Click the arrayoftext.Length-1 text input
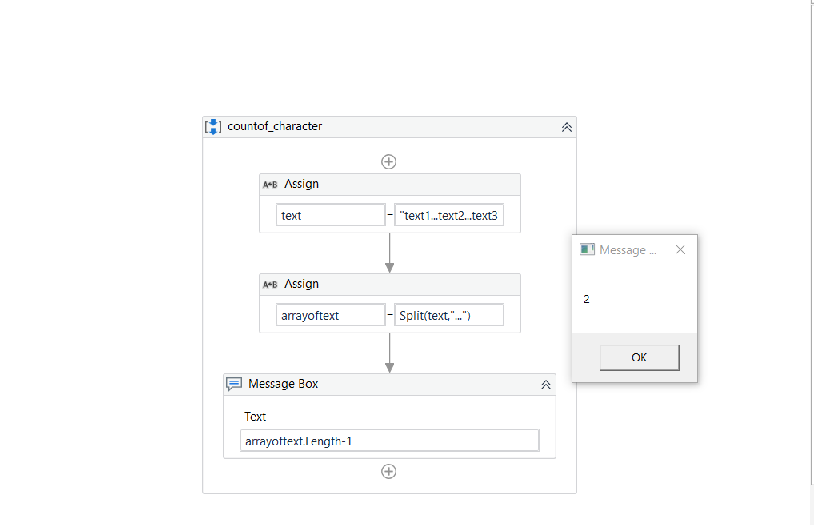 click(389, 441)
